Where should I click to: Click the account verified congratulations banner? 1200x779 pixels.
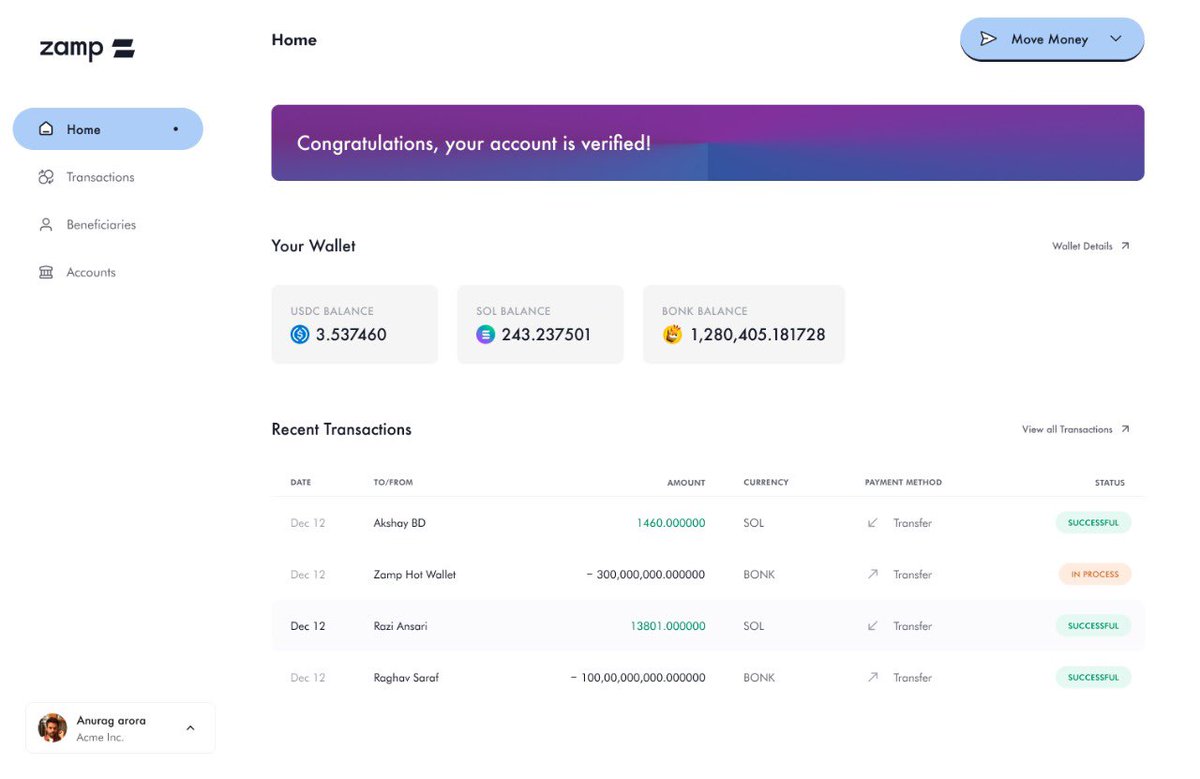click(708, 143)
